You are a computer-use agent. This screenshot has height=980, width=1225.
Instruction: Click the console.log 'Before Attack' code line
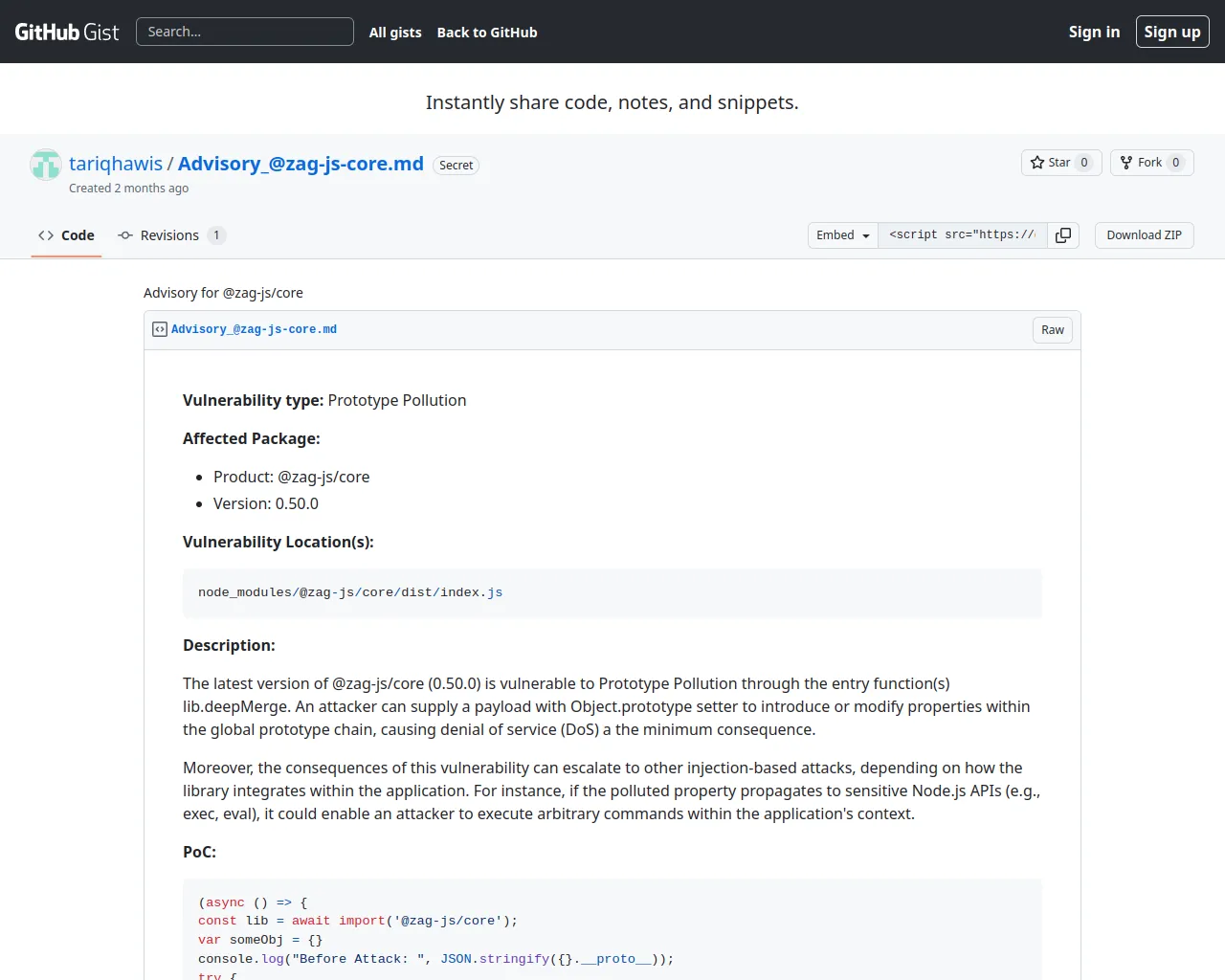436,959
